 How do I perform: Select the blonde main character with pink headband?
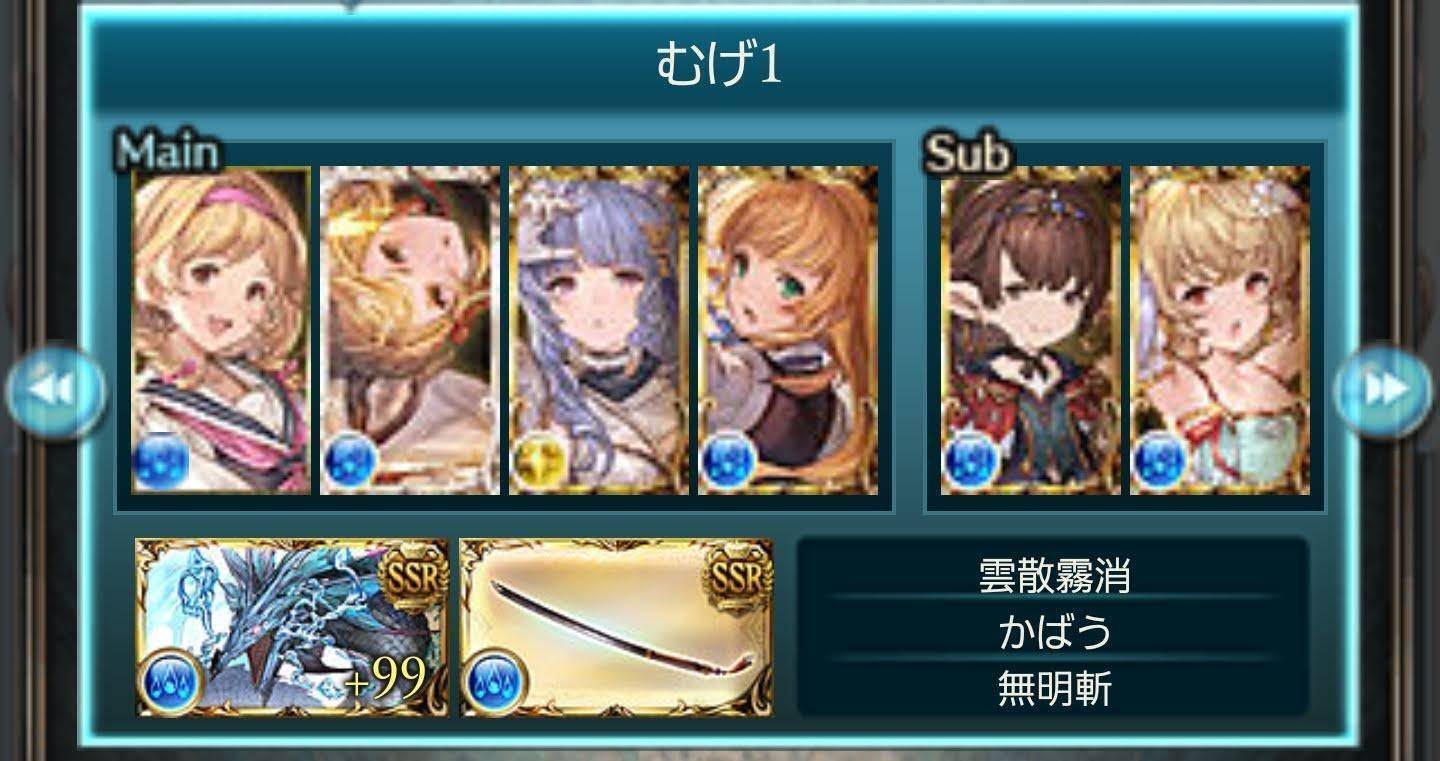point(221,330)
